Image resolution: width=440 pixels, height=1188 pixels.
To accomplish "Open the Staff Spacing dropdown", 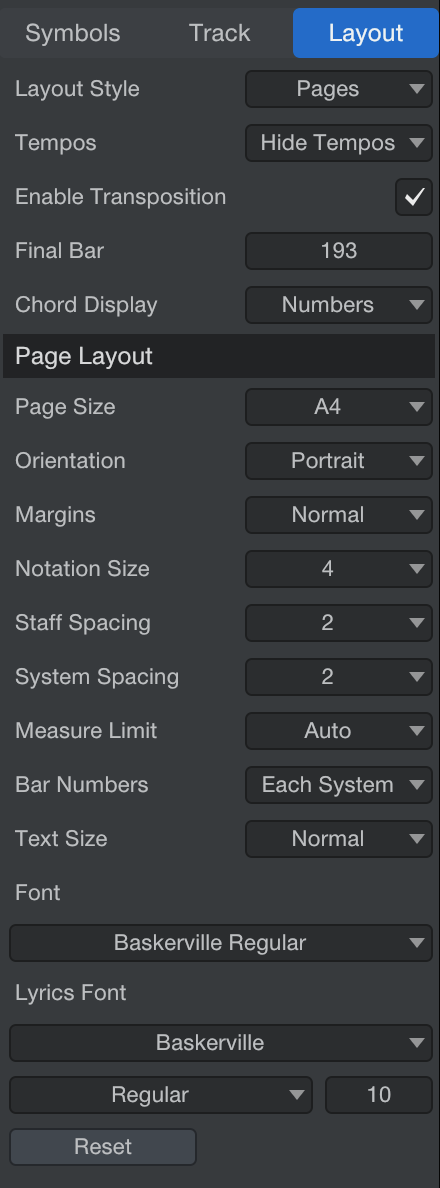I will coord(339,623).
